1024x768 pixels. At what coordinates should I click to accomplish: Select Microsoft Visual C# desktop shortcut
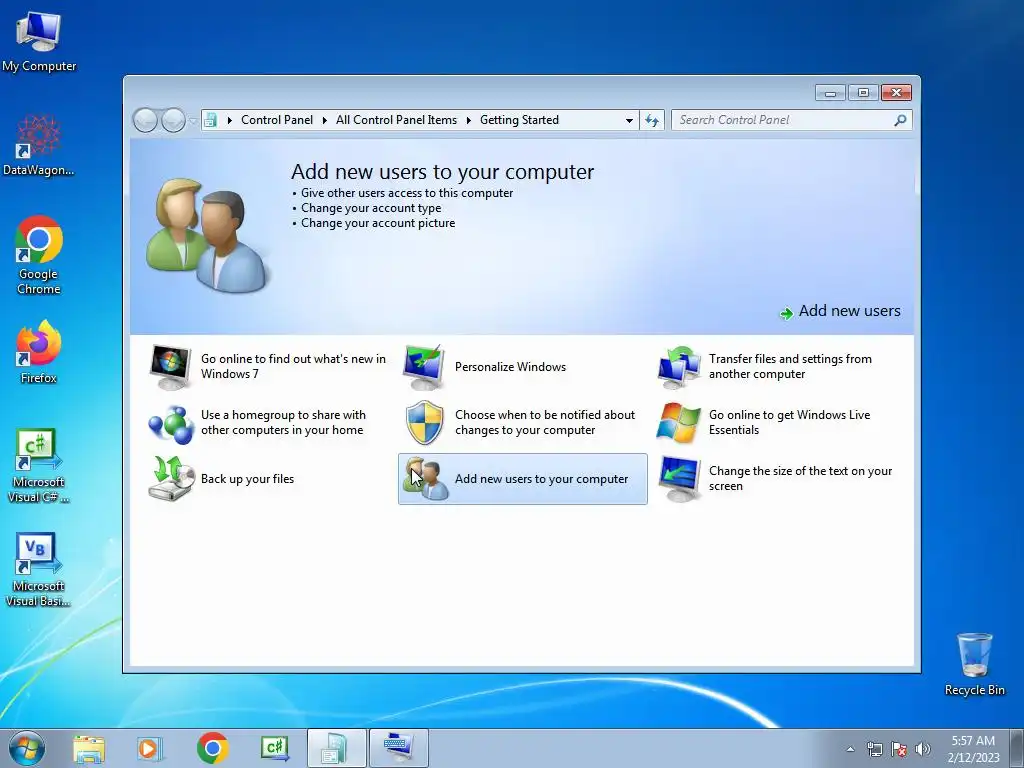39,465
